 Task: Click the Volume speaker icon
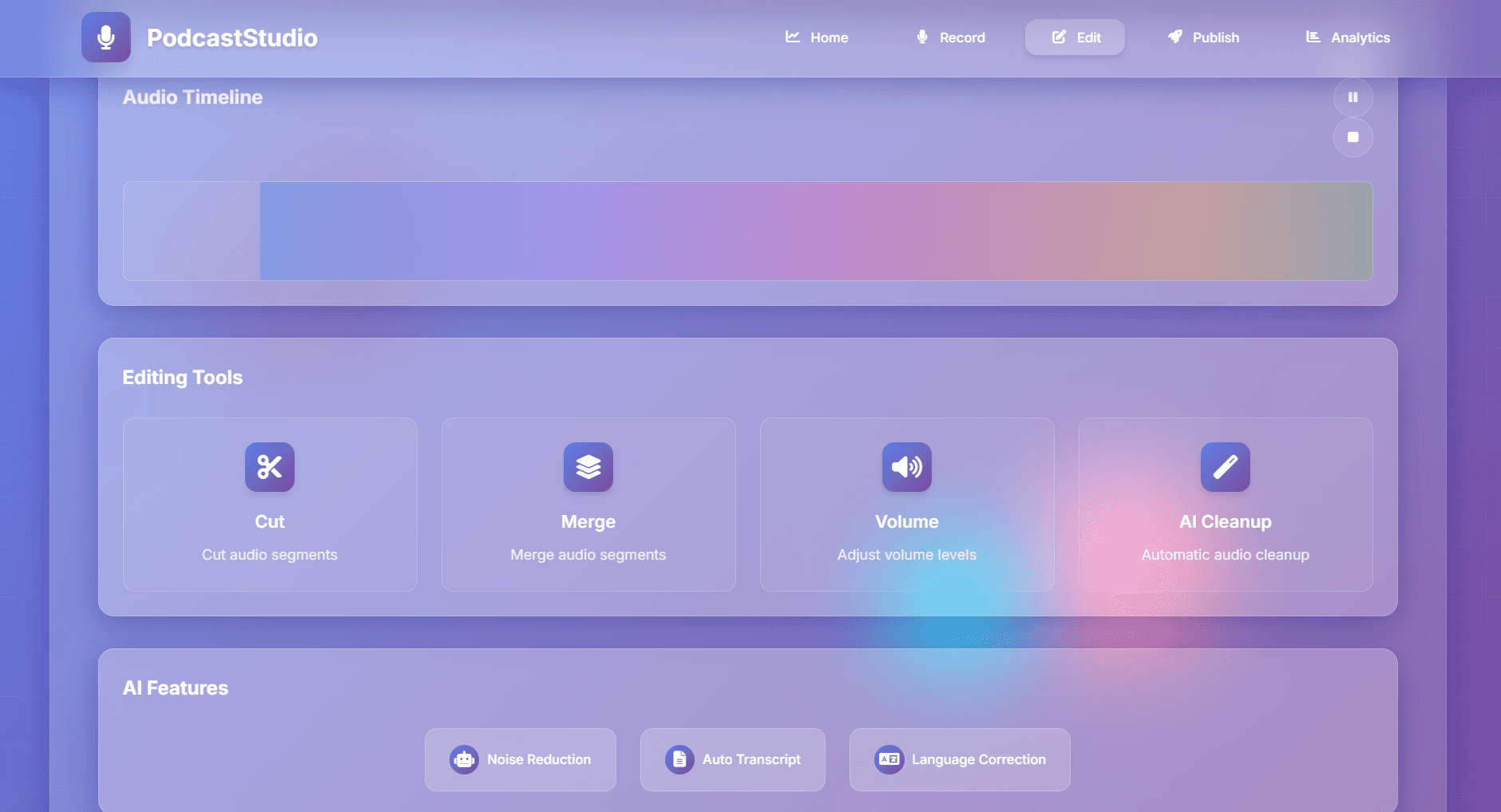pos(906,467)
